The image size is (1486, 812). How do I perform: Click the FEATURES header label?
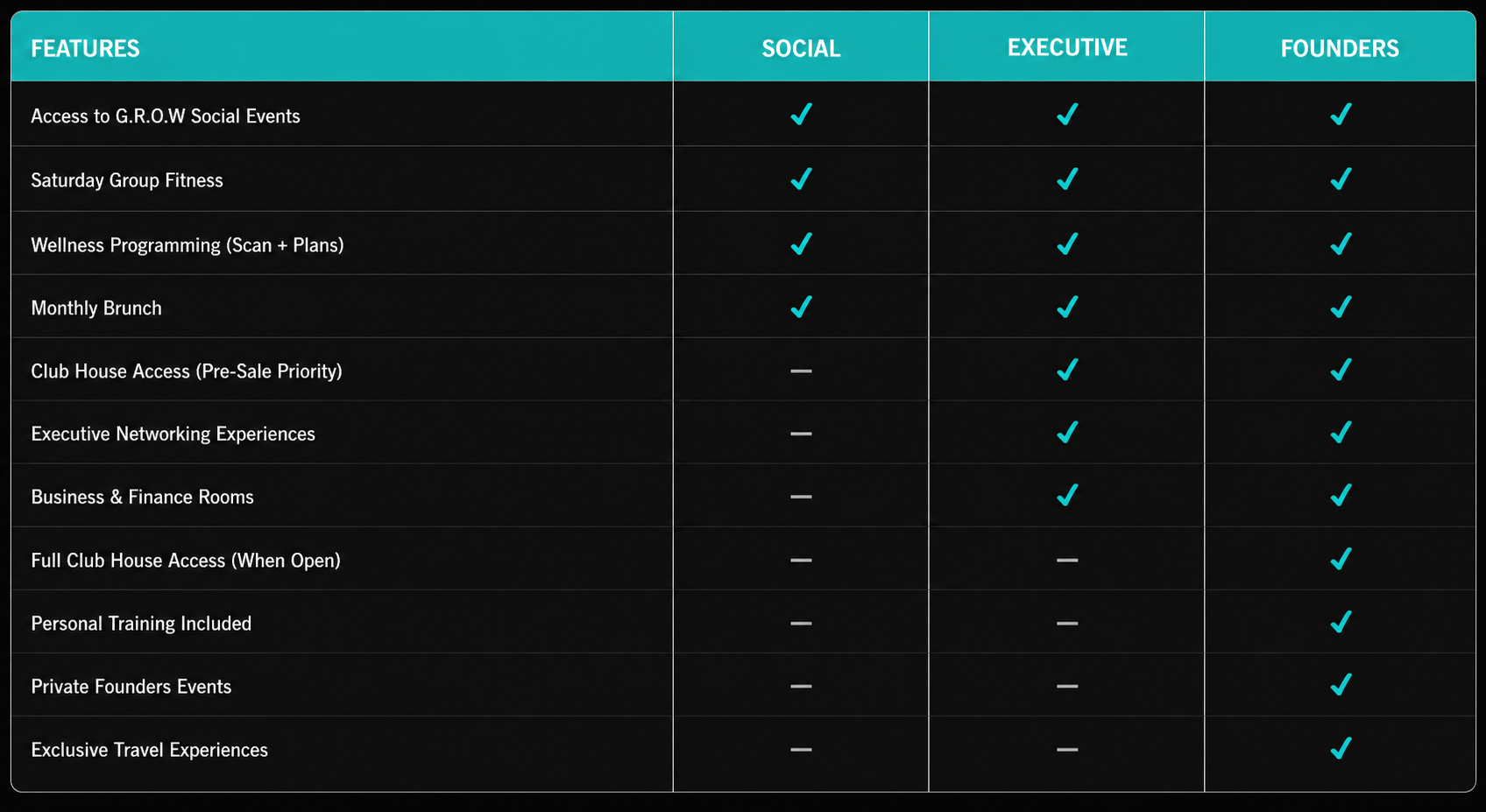[x=85, y=48]
